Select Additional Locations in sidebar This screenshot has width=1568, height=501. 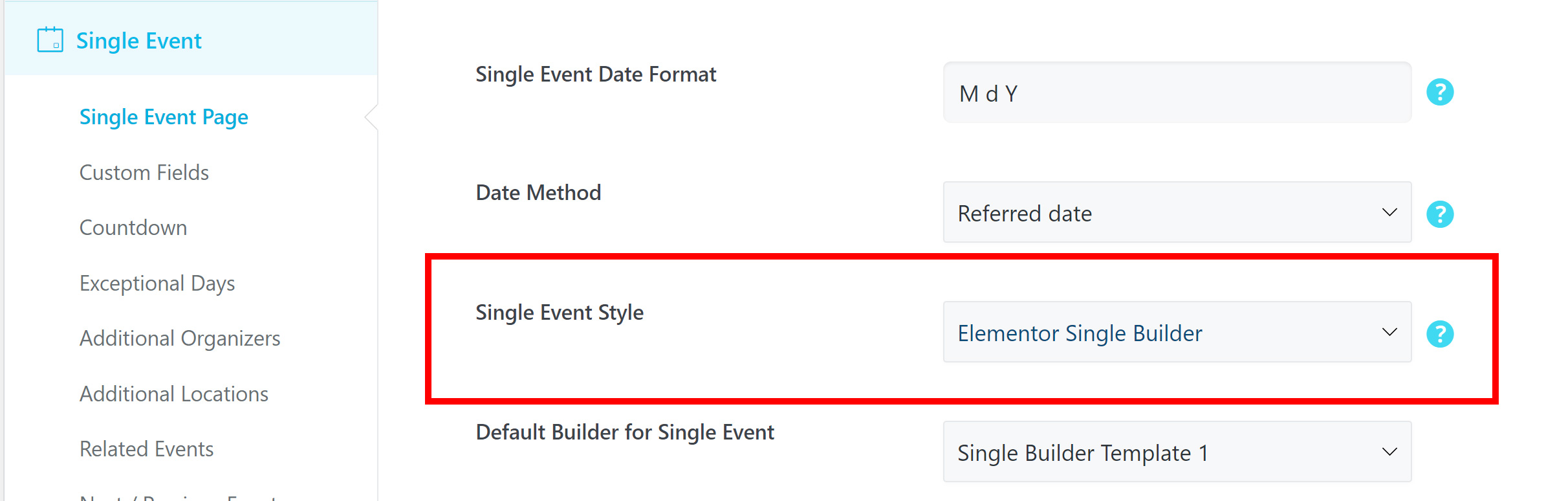coord(174,394)
